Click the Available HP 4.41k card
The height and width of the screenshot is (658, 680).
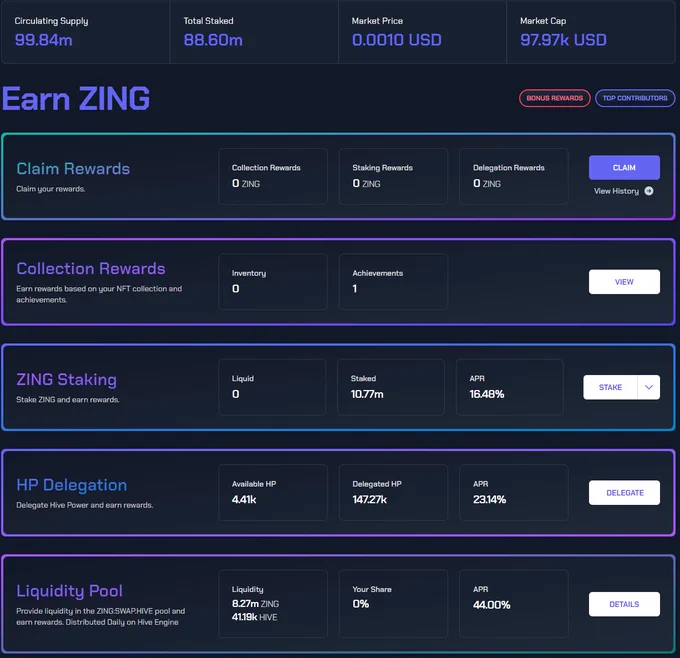pyautogui.click(x=273, y=492)
